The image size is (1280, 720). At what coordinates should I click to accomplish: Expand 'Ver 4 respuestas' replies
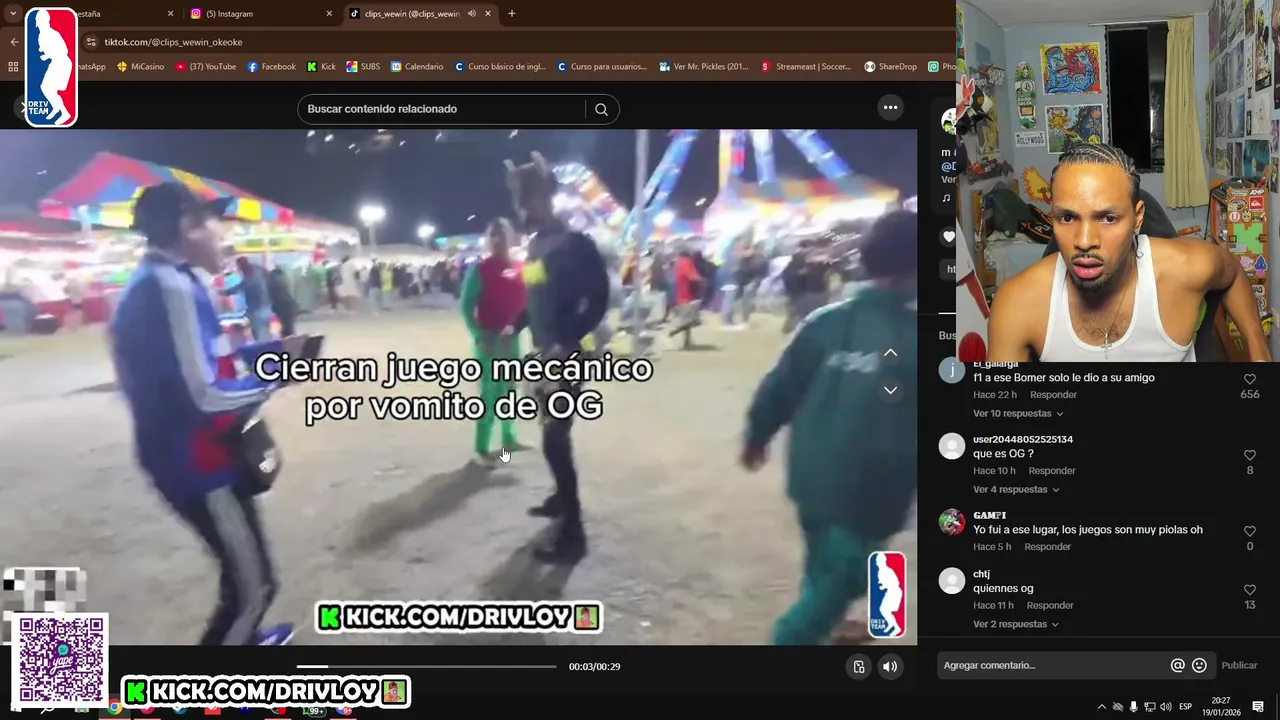[x=1016, y=490]
